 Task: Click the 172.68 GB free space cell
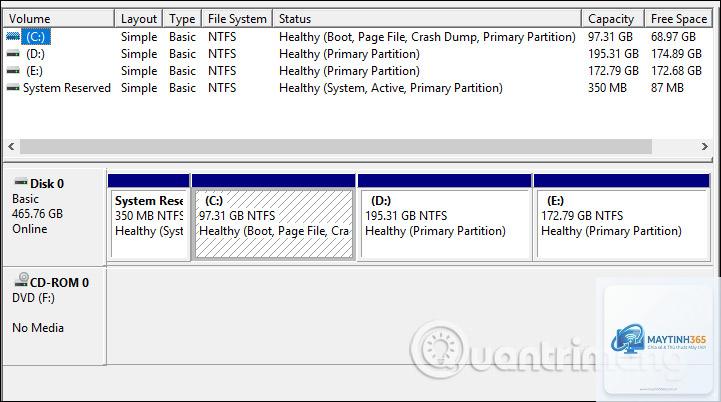point(676,71)
